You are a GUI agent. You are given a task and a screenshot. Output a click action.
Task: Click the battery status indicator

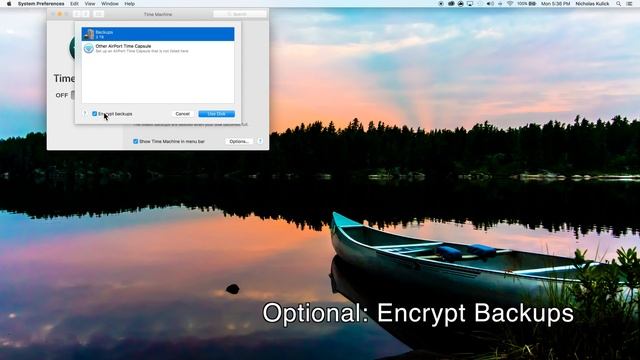(527, 4)
